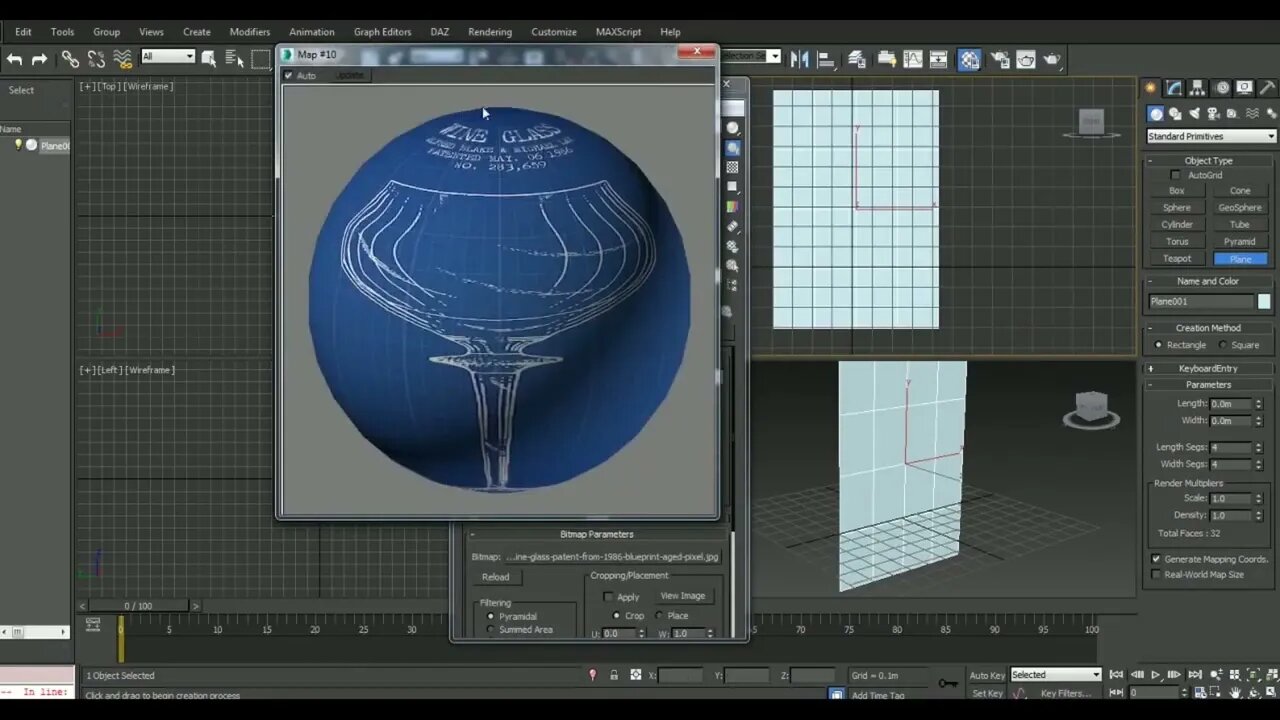Choose the Rectangular Selection Region tool

[x=261, y=59]
